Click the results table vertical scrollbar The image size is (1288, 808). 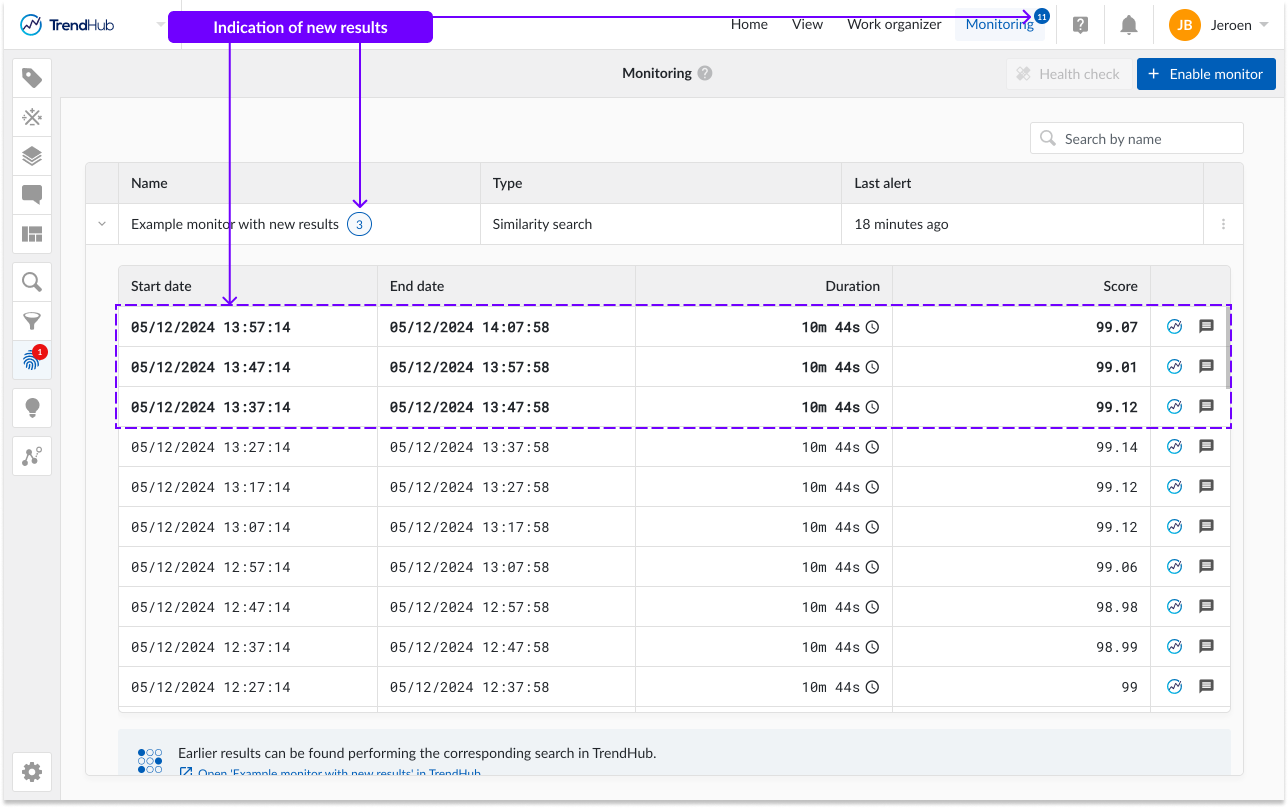[x=1228, y=349]
